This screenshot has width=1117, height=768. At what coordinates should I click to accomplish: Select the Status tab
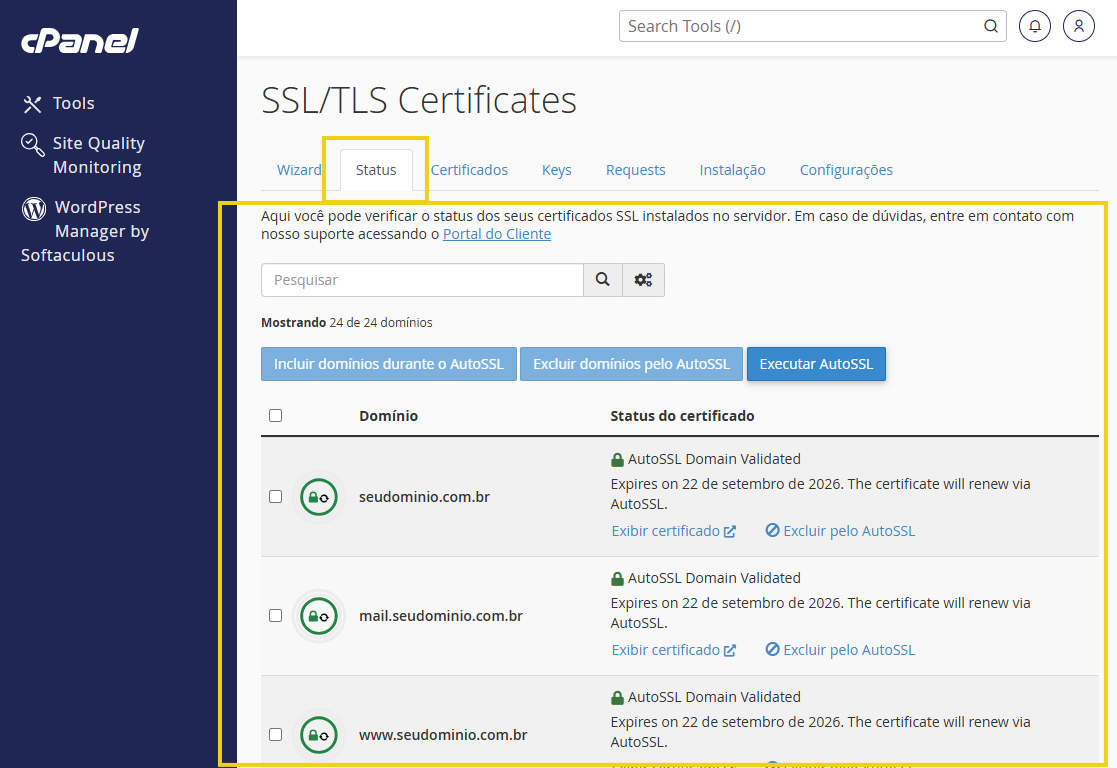coord(376,170)
